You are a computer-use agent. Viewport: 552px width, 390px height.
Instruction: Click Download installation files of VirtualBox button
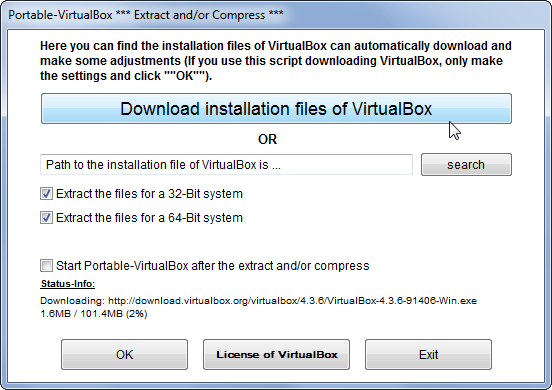coord(276,108)
